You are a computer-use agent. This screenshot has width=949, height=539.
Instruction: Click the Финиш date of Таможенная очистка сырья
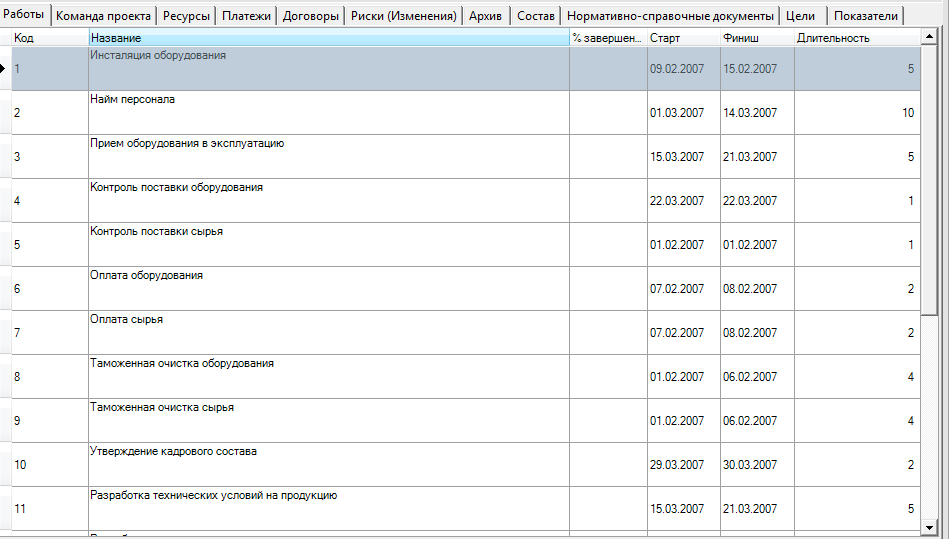756,421
